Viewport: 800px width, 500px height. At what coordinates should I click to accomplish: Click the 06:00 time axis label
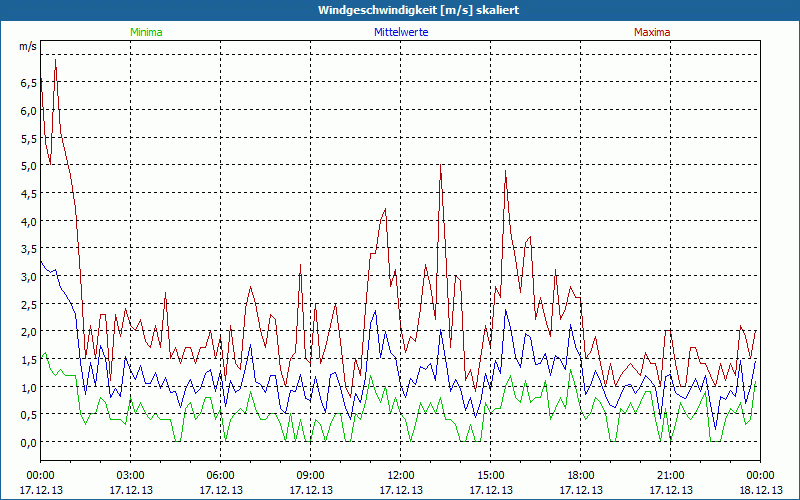221,476
